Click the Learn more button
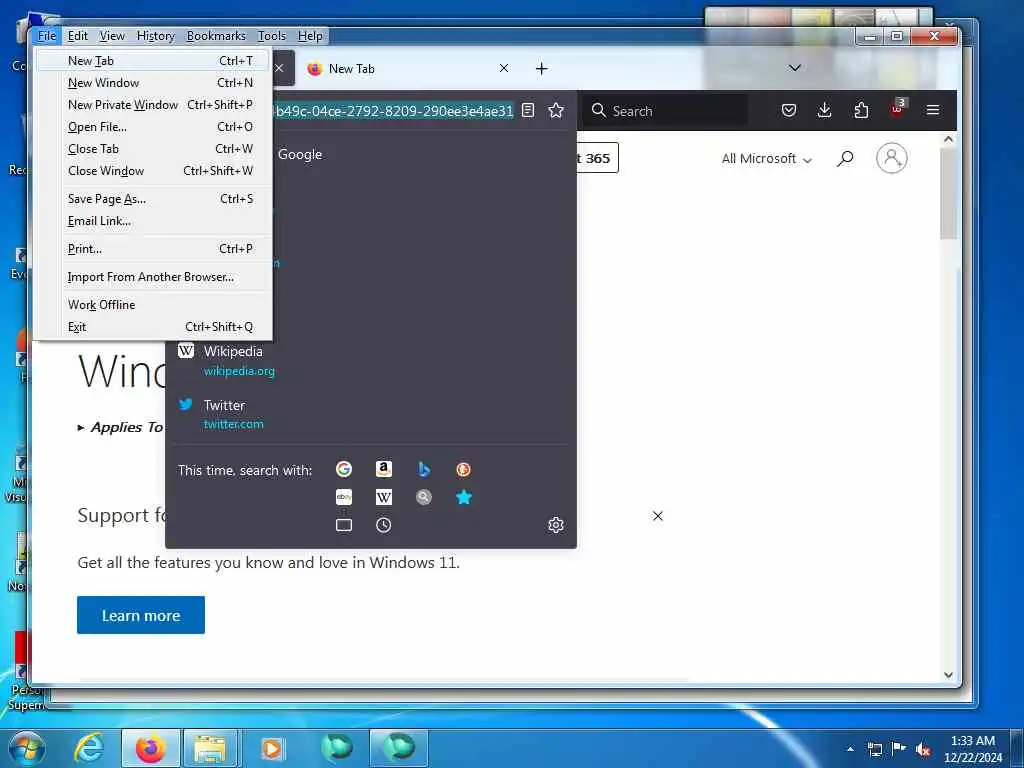 click(140, 615)
